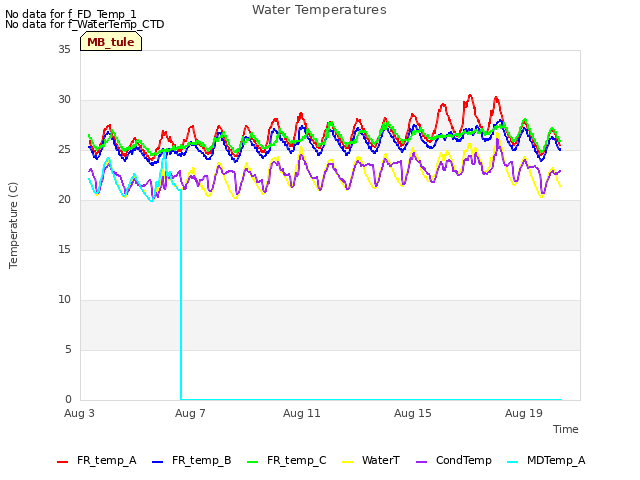This screenshot has height=480, width=640.
Task: Click the Aug 7 x-axis tick
Action: (190, 413)
